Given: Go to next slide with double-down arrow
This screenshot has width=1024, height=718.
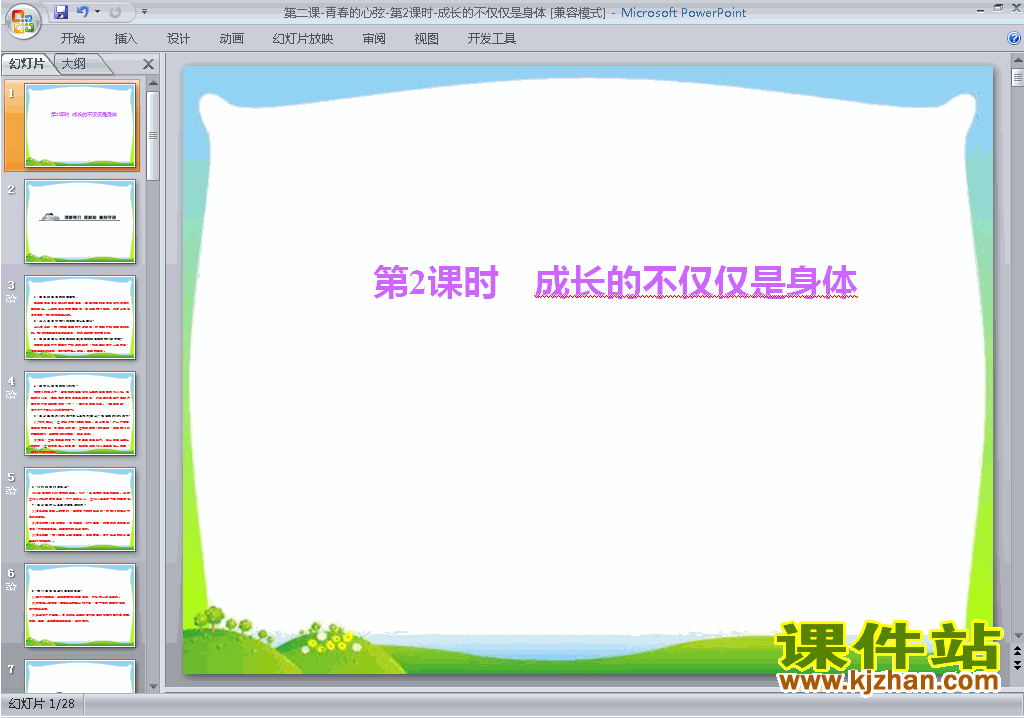Looking at the screenshot, I should pos(1017,664).
